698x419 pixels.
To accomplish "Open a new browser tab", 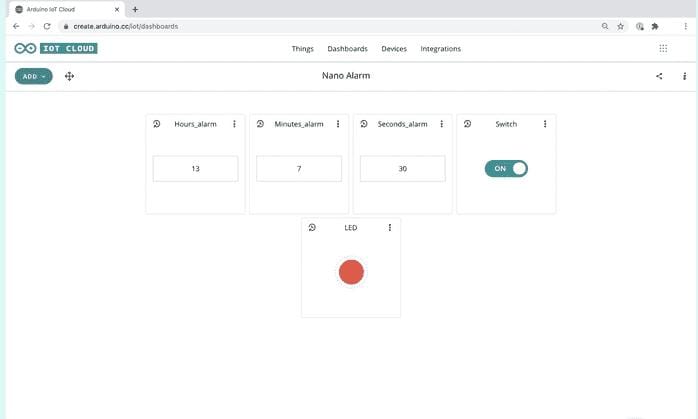I will point(135,9).
